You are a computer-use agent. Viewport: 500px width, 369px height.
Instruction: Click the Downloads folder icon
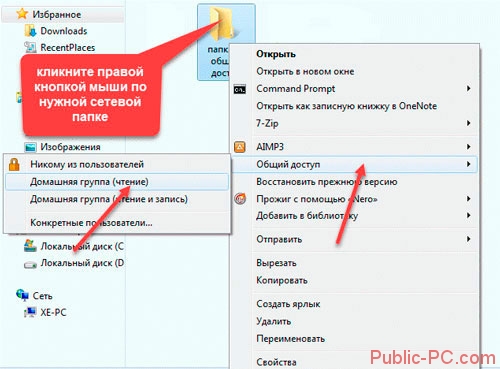tap(30, 31)
